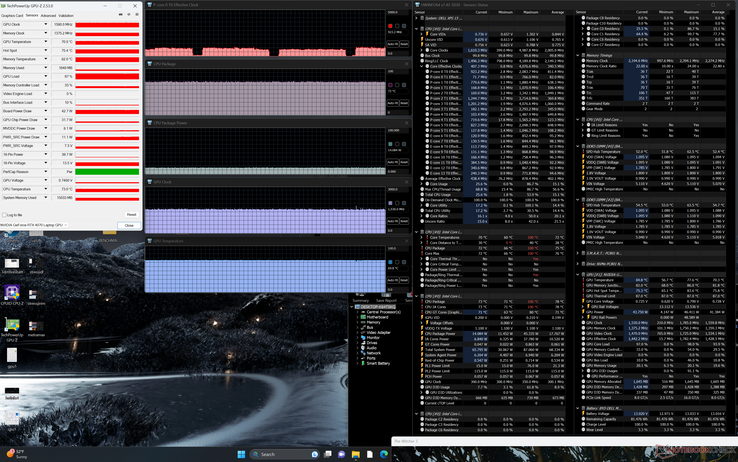Select the GPU Temperature row in HWiNFO
Viewport: 738px width, 462px height.
653,280
